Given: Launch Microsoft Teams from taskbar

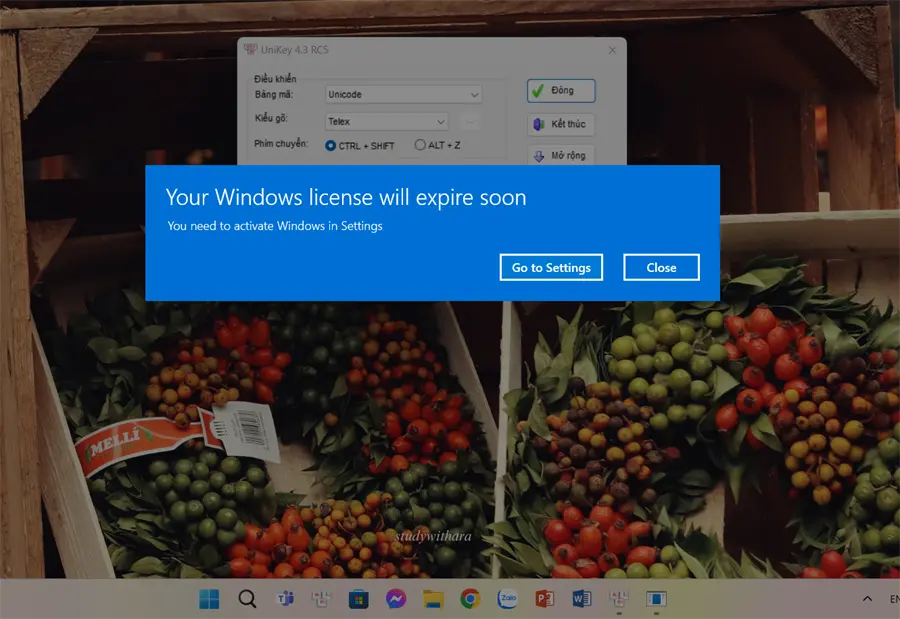Looking at the screenshot, I should point(285,599).
